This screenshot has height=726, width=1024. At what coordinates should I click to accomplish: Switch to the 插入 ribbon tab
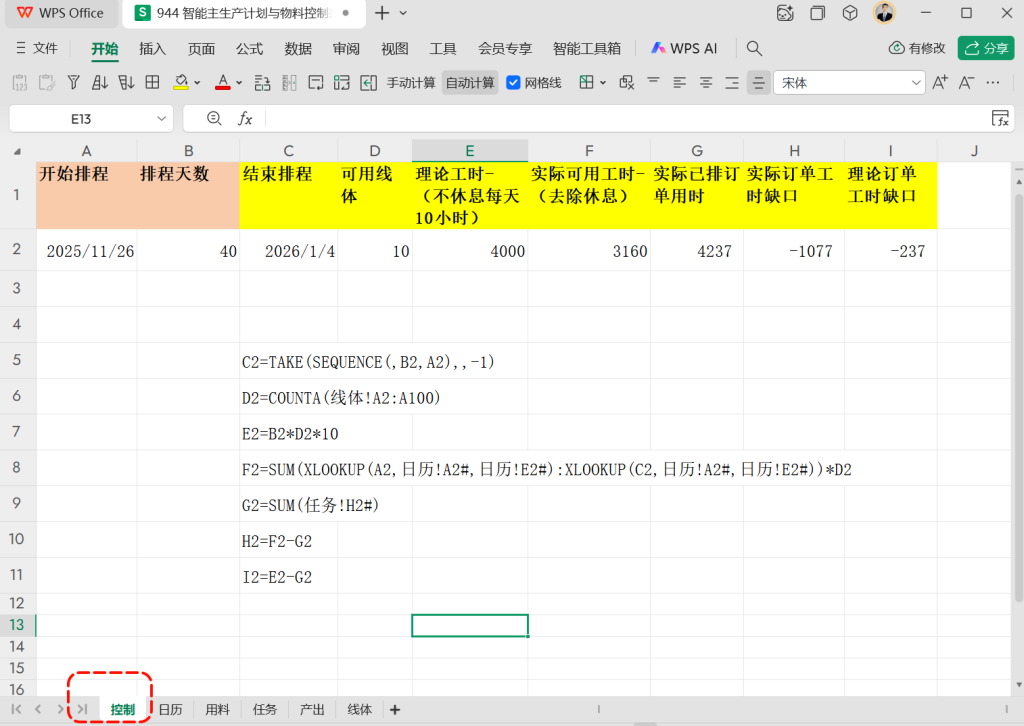click(x=152, y=48)
